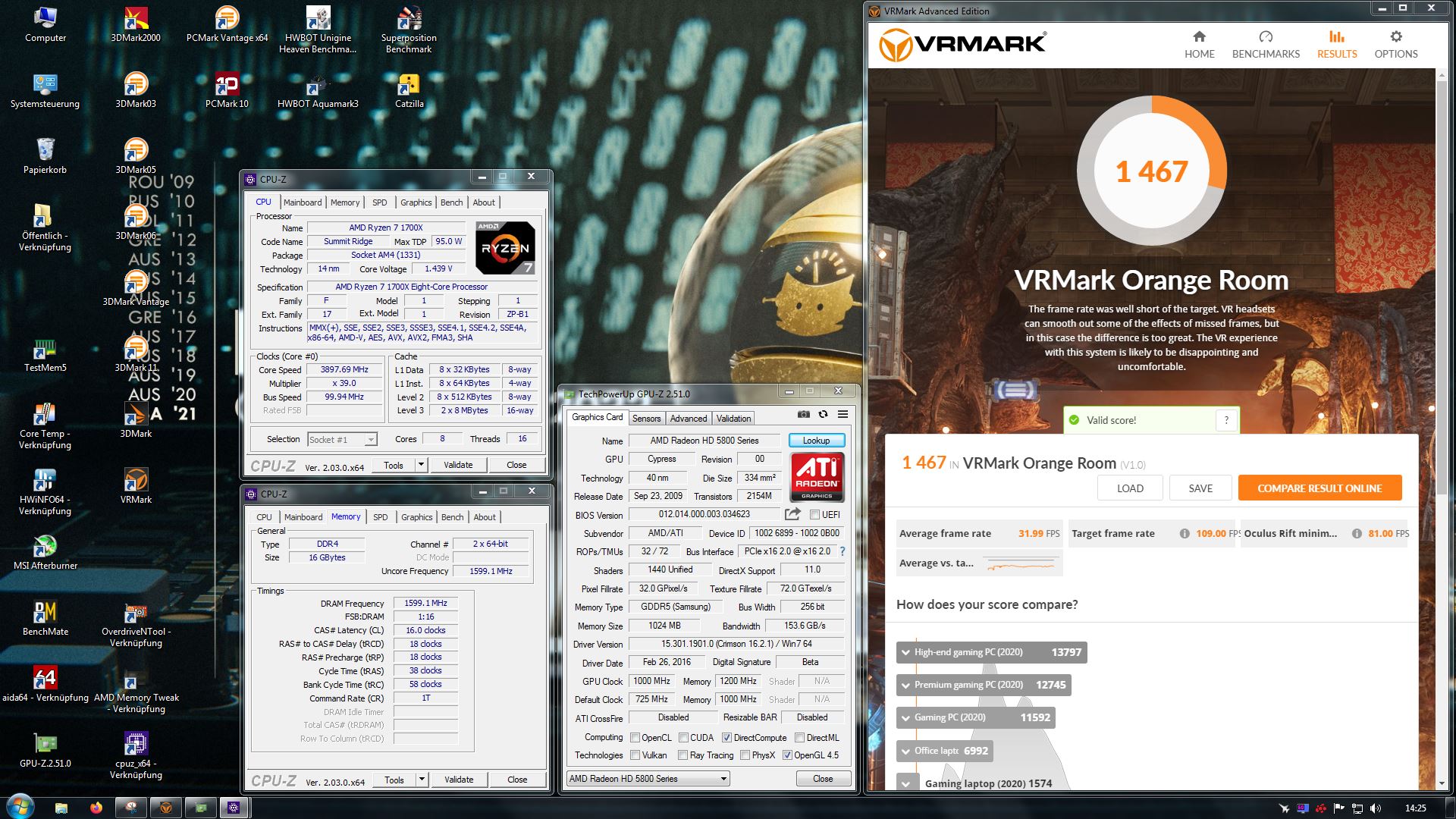Screen dimensions: 1456x819
Task: Open Catzilla desktop shortcut
Action: point(409,91)
